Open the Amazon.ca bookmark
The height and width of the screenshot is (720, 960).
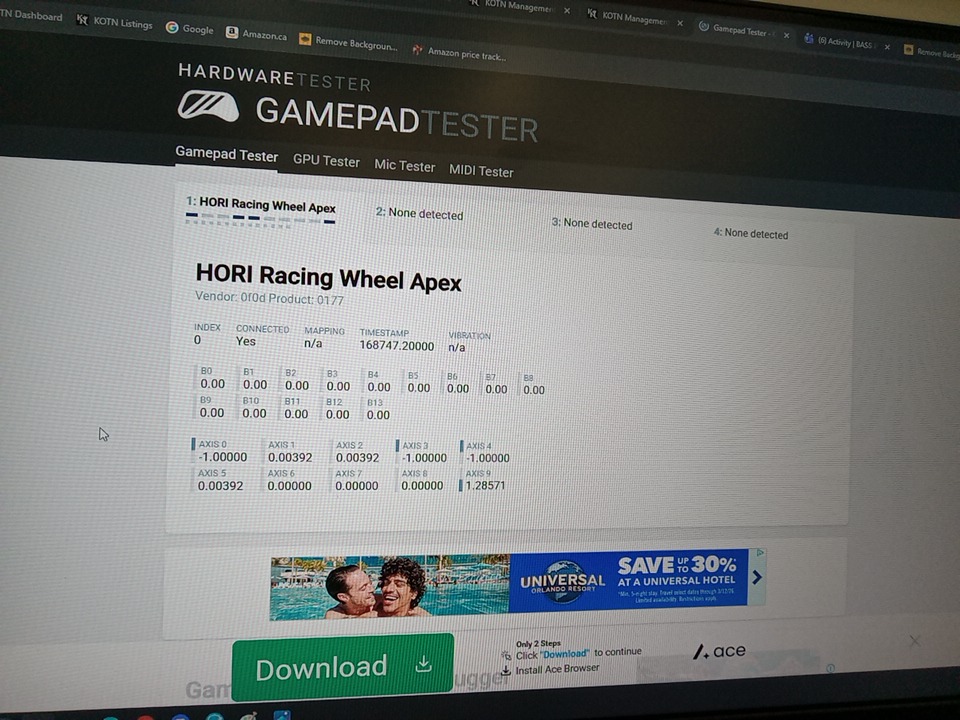(256, 34)
